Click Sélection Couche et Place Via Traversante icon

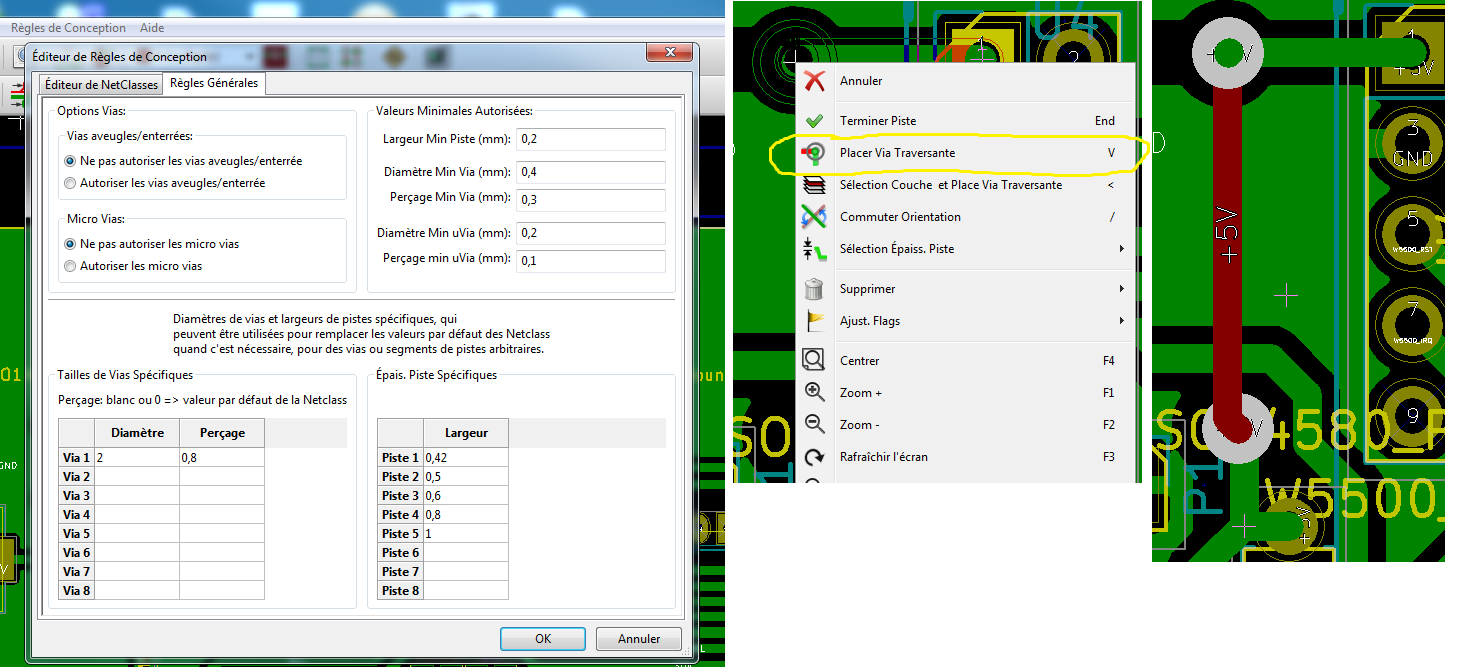tap(815, 185)
